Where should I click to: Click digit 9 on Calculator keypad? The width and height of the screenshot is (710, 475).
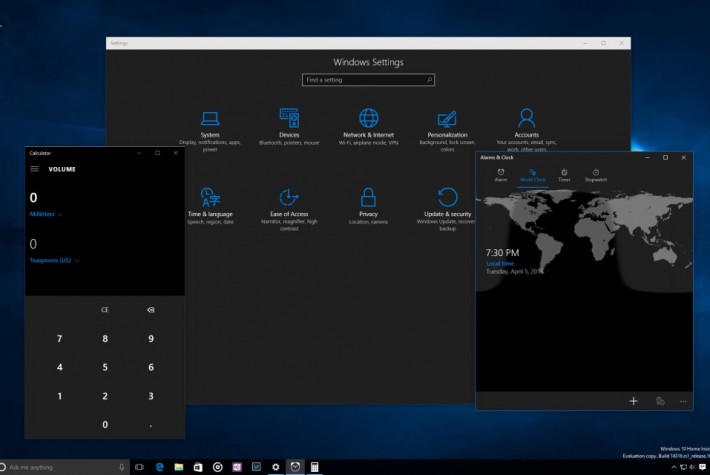pos(151,339)
